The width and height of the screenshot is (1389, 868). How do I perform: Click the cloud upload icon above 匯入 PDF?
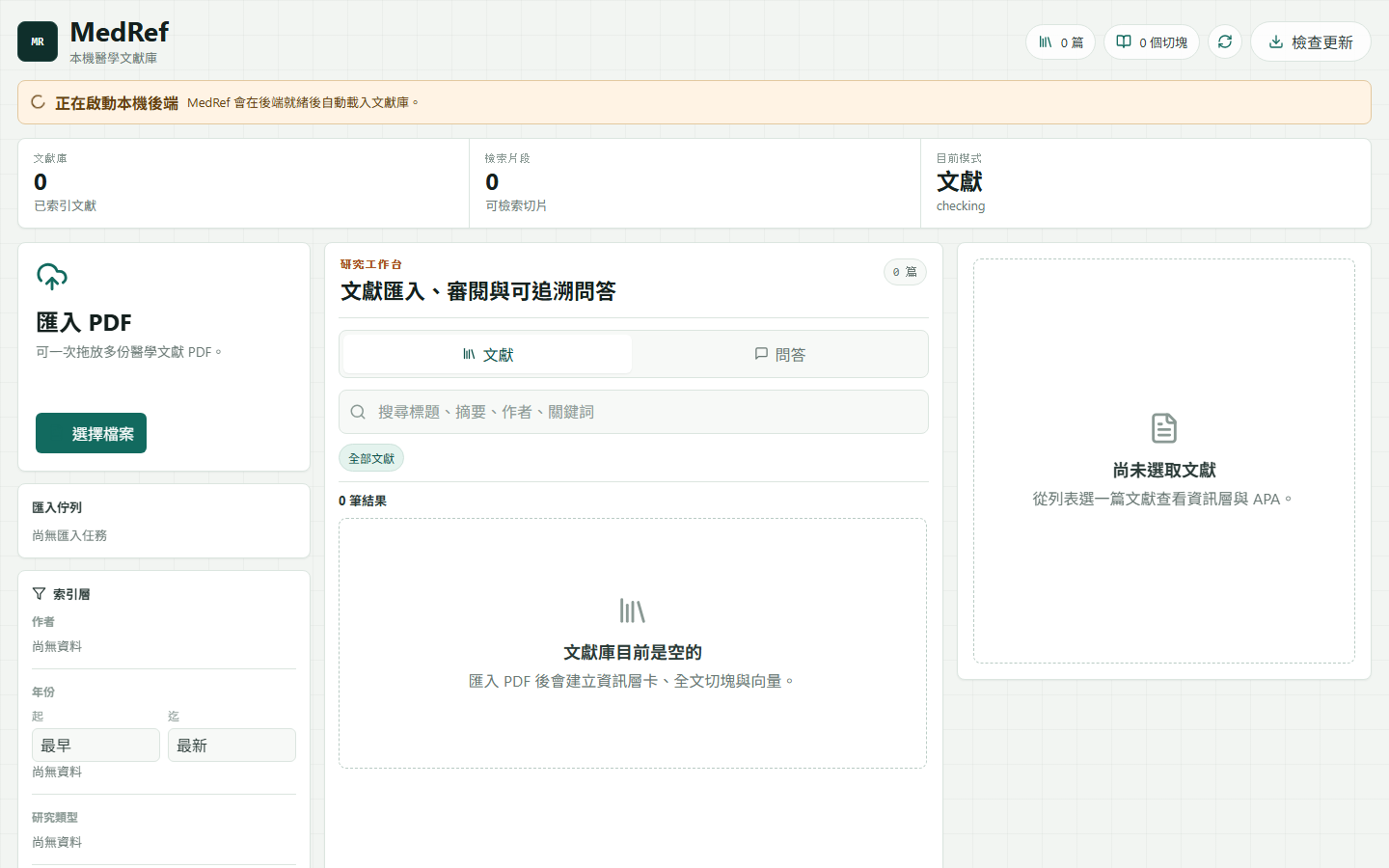pyautogui.click(x=52, y=277)
